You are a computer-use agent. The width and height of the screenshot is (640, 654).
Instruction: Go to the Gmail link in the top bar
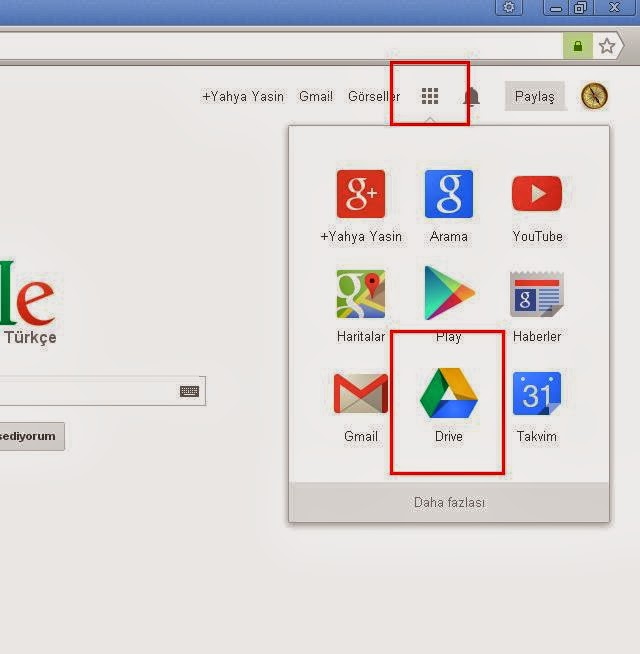[x=316, y=96]
